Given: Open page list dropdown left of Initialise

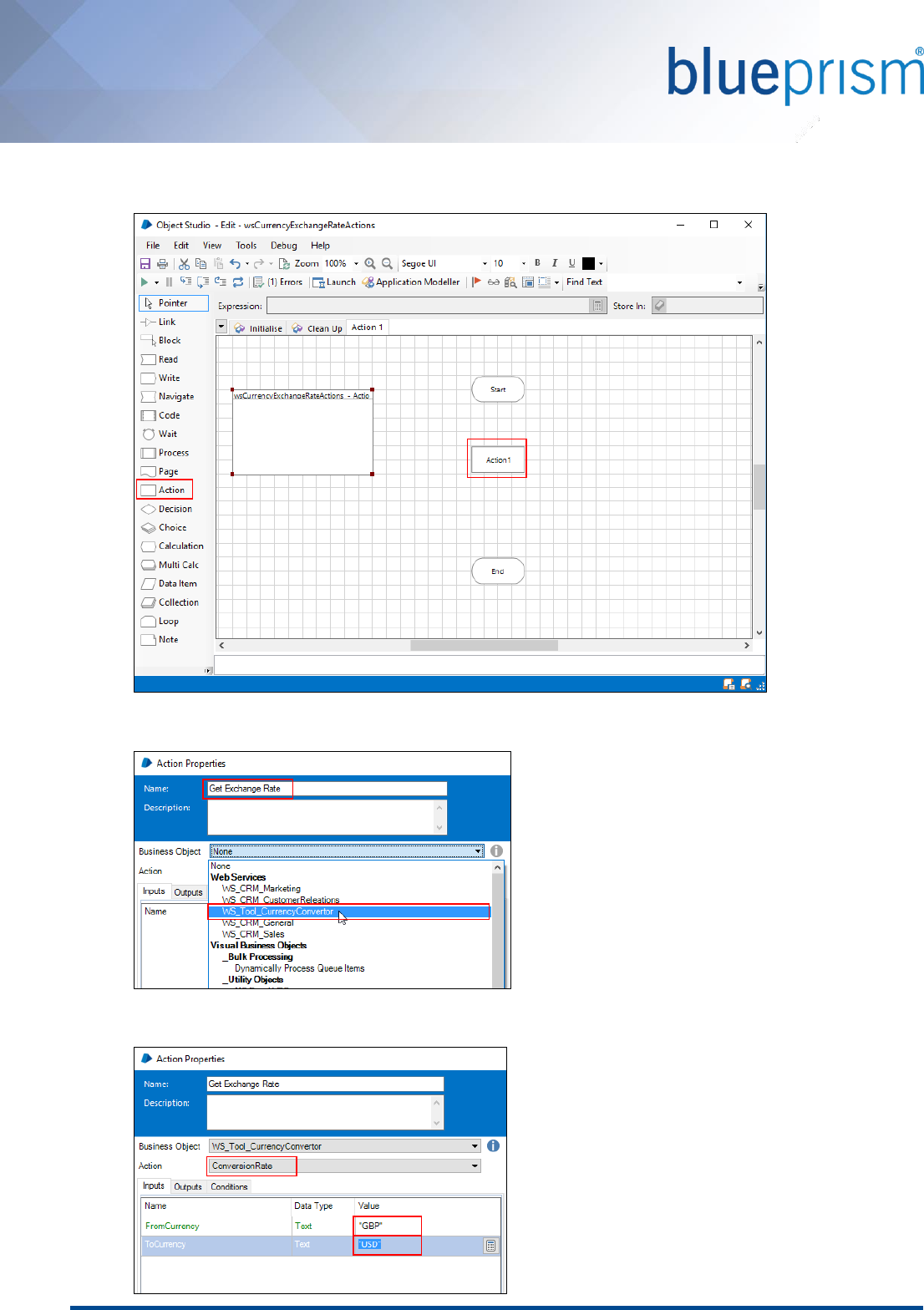Looking at the screenshot, I should tap(221, 327).
